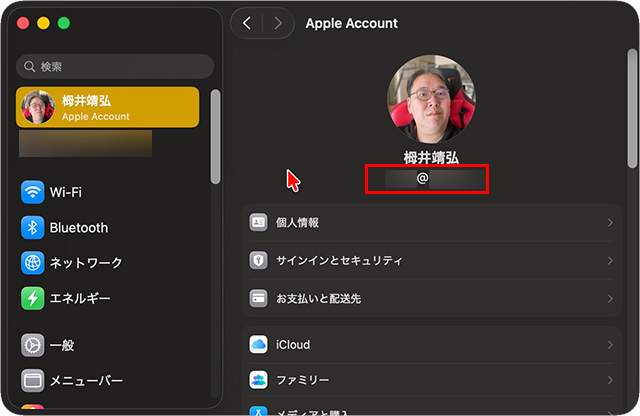Open 個人情報 settings row
640x416 pixels.
pyautogui.click(x=431, y=222)
